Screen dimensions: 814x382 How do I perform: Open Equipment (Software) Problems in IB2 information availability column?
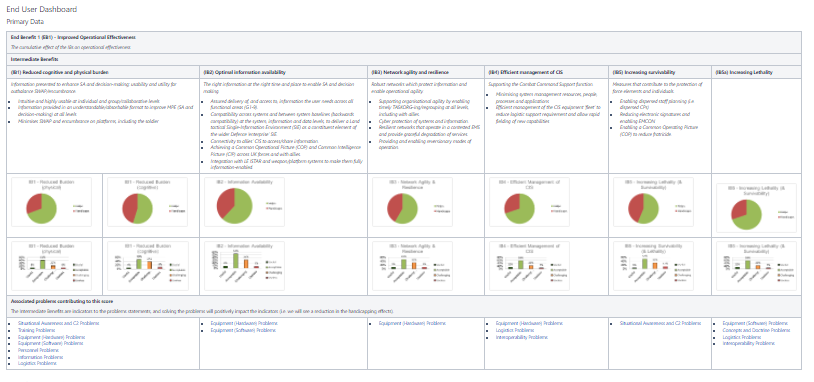[x=243, y=330]
